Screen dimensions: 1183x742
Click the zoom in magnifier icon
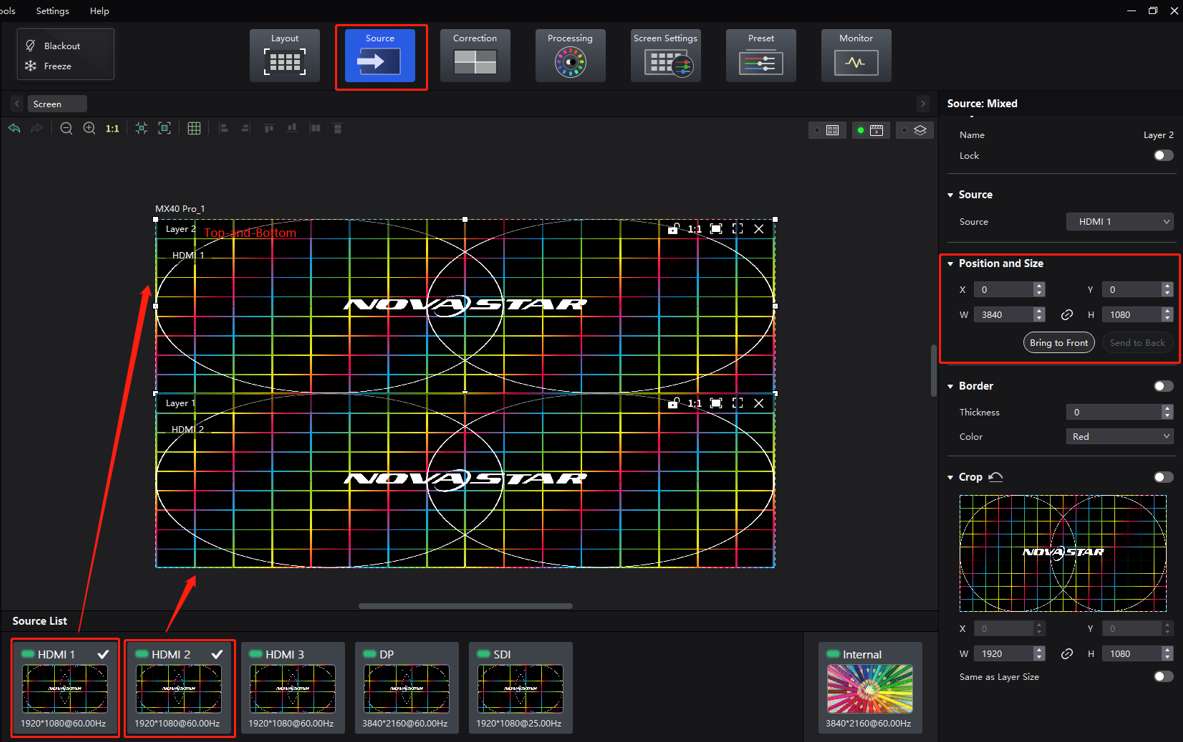pyautogui.click(x=89, y=128)
